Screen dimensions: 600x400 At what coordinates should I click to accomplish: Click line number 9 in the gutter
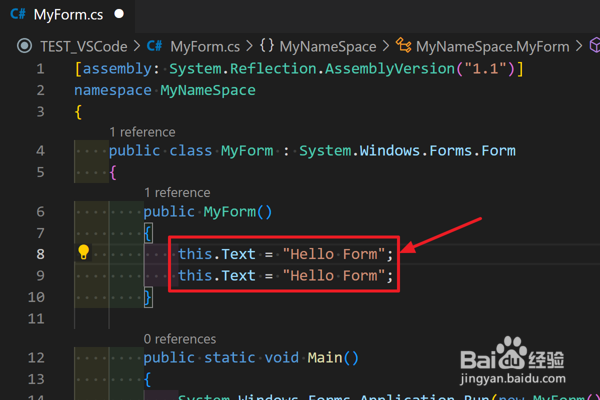(x=41, y=276)
